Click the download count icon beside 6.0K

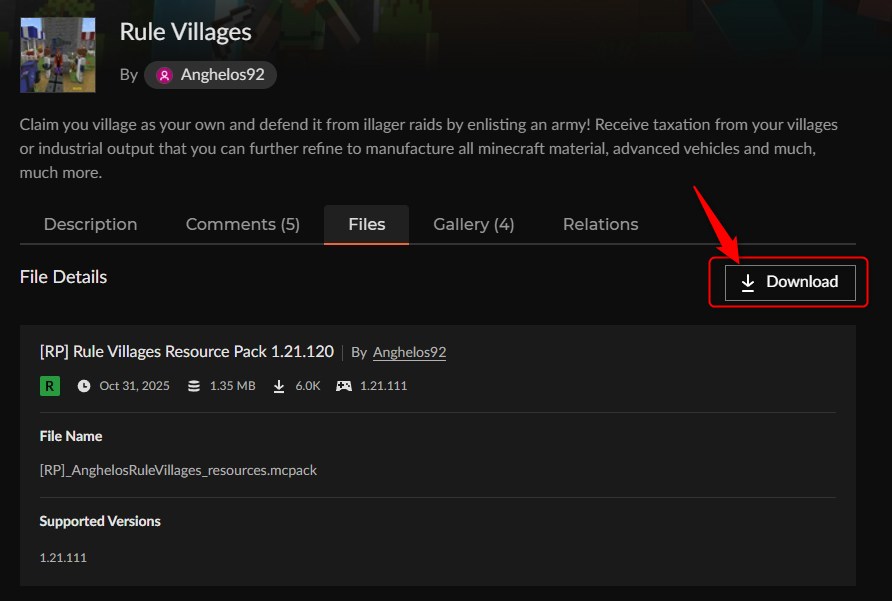(279, 386)
